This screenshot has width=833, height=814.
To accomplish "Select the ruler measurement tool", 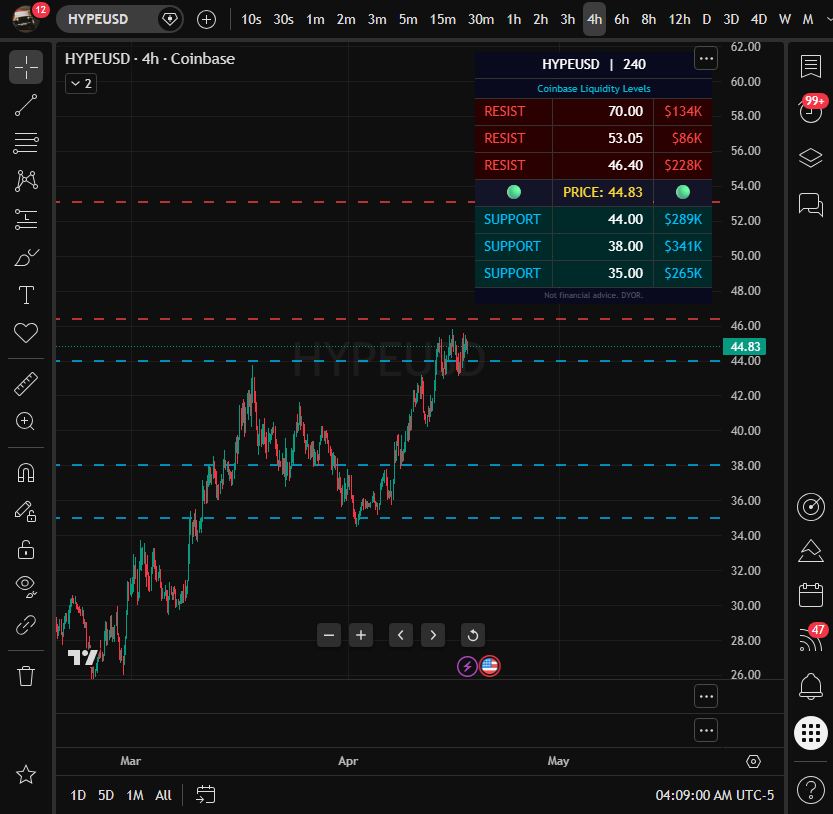I will 26,383.
